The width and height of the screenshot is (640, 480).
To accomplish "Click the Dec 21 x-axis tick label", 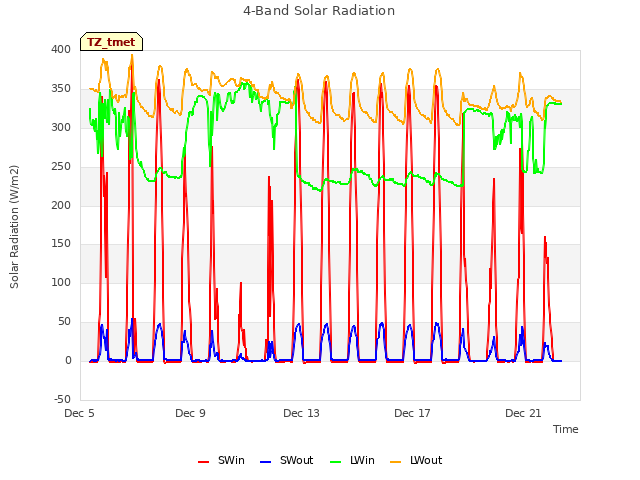I will pos(523,413).
